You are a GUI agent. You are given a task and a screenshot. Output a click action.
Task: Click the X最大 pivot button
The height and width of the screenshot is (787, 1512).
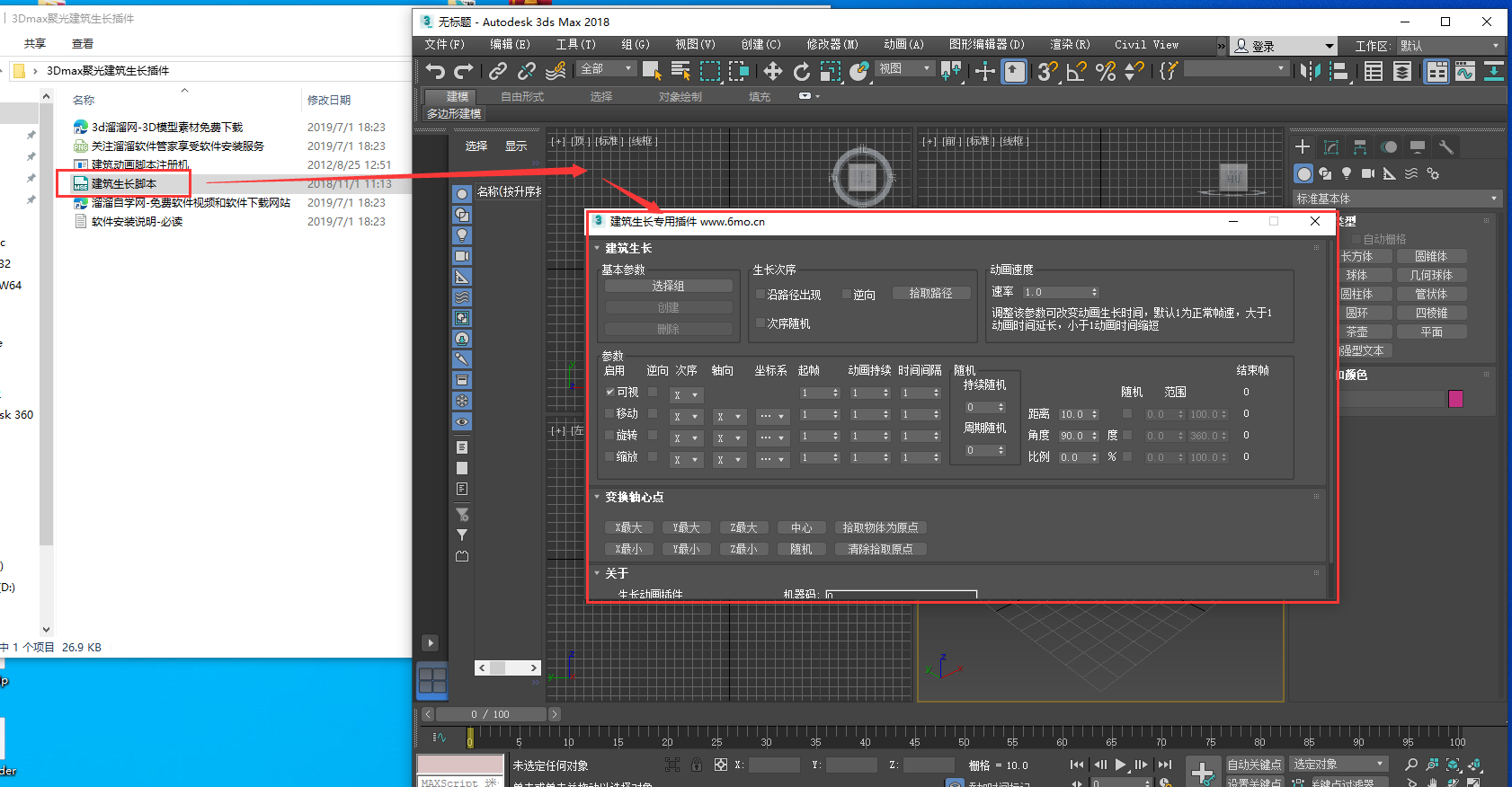coord(628,527)
